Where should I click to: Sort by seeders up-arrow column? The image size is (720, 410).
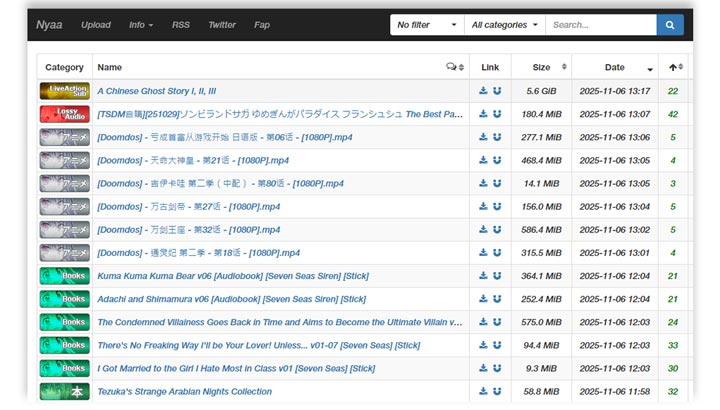coord(675,67)
